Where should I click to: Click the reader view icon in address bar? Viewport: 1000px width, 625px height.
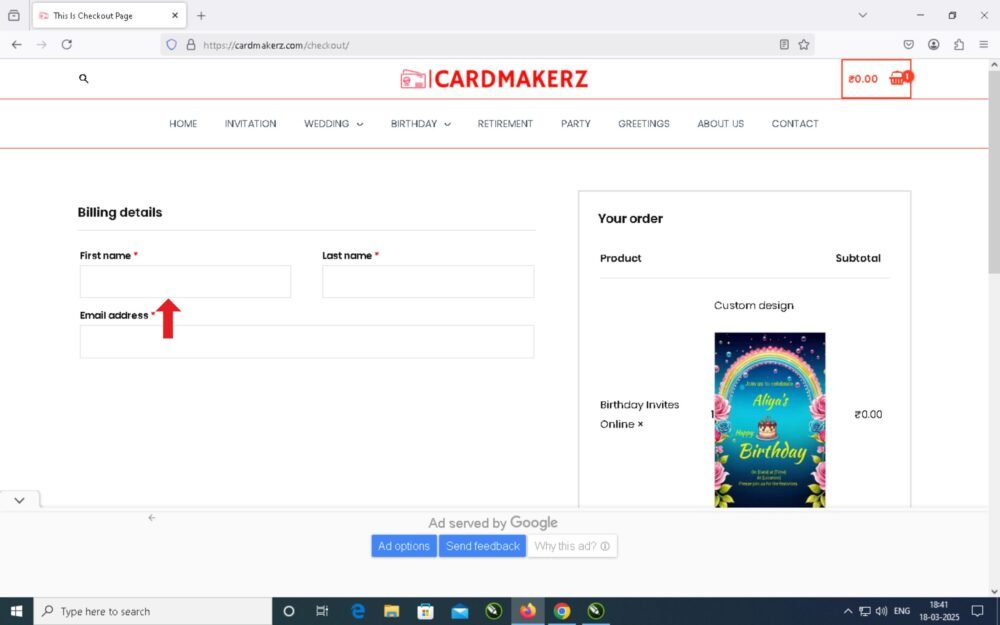tap(784, 44)
